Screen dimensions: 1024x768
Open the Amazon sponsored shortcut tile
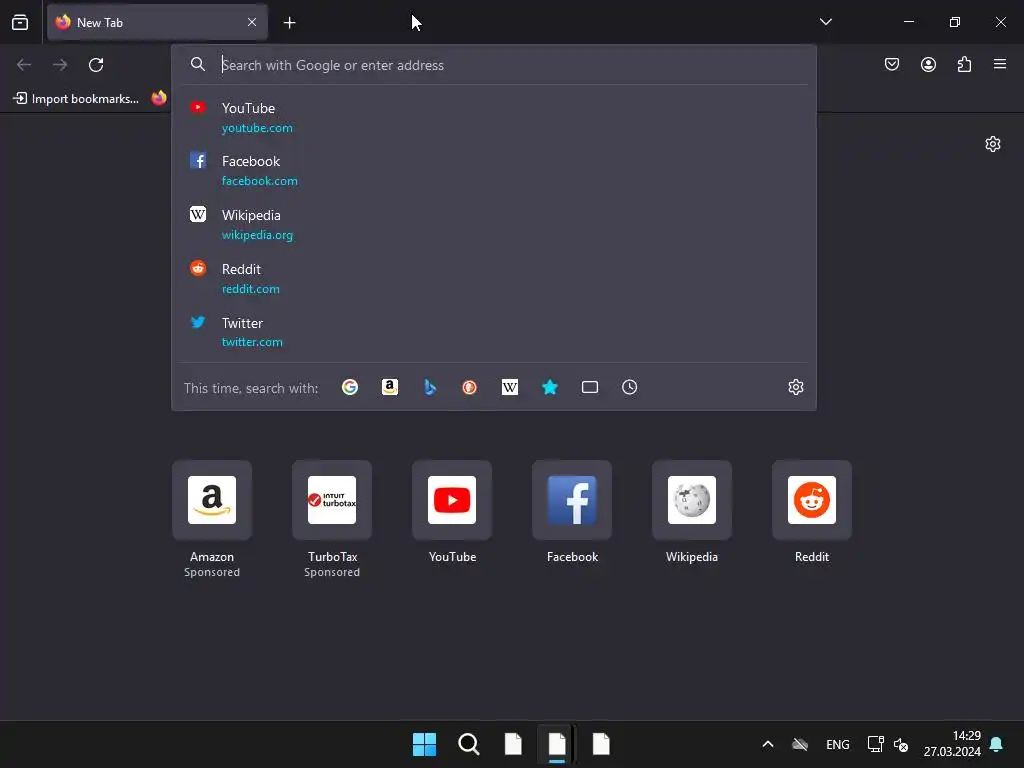[212, 500]
